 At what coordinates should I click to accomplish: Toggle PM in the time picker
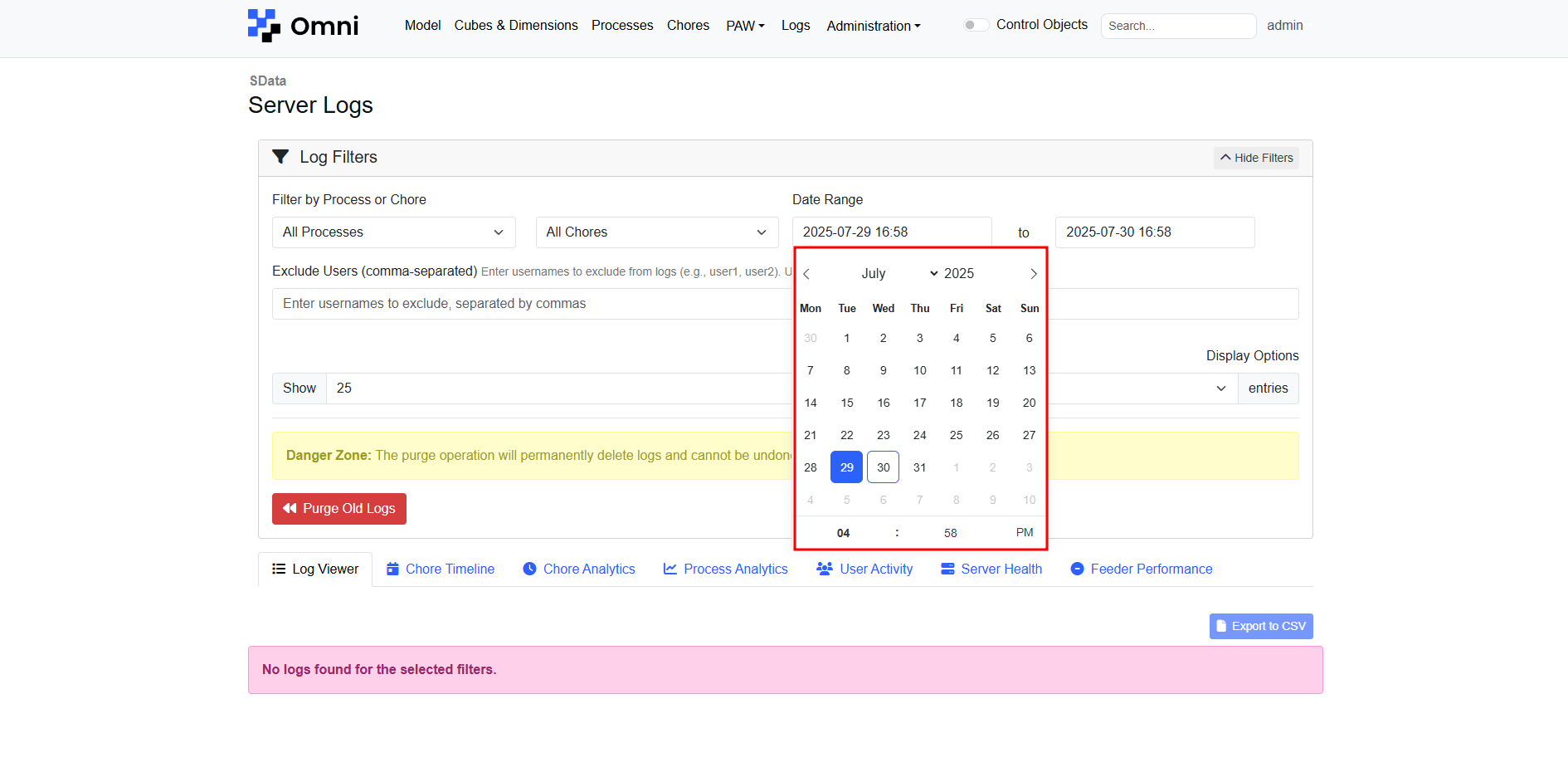(1025, 532)
